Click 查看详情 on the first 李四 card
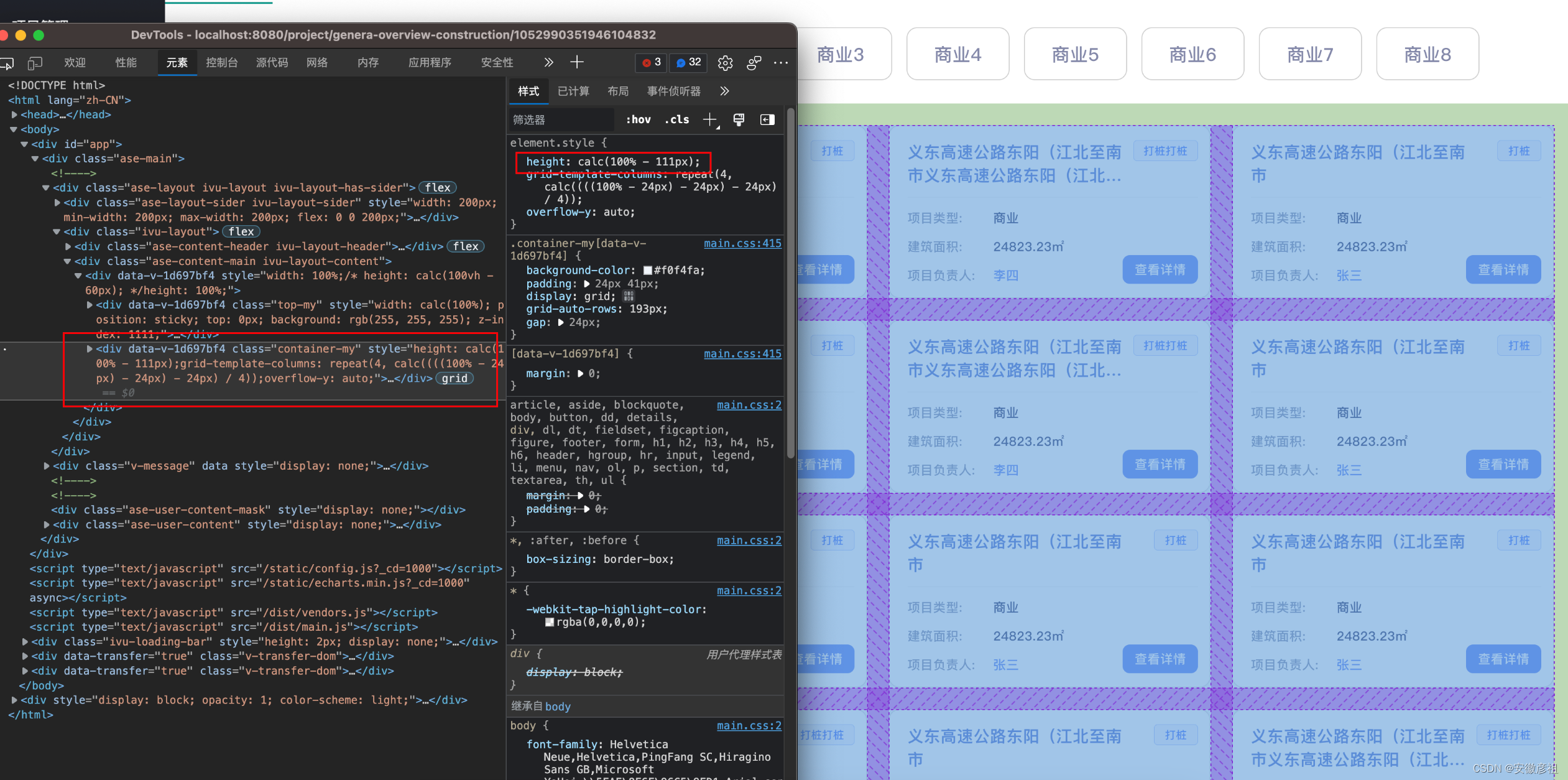The height and width of the screenshot is (780, 1568). pos(1160,270)
